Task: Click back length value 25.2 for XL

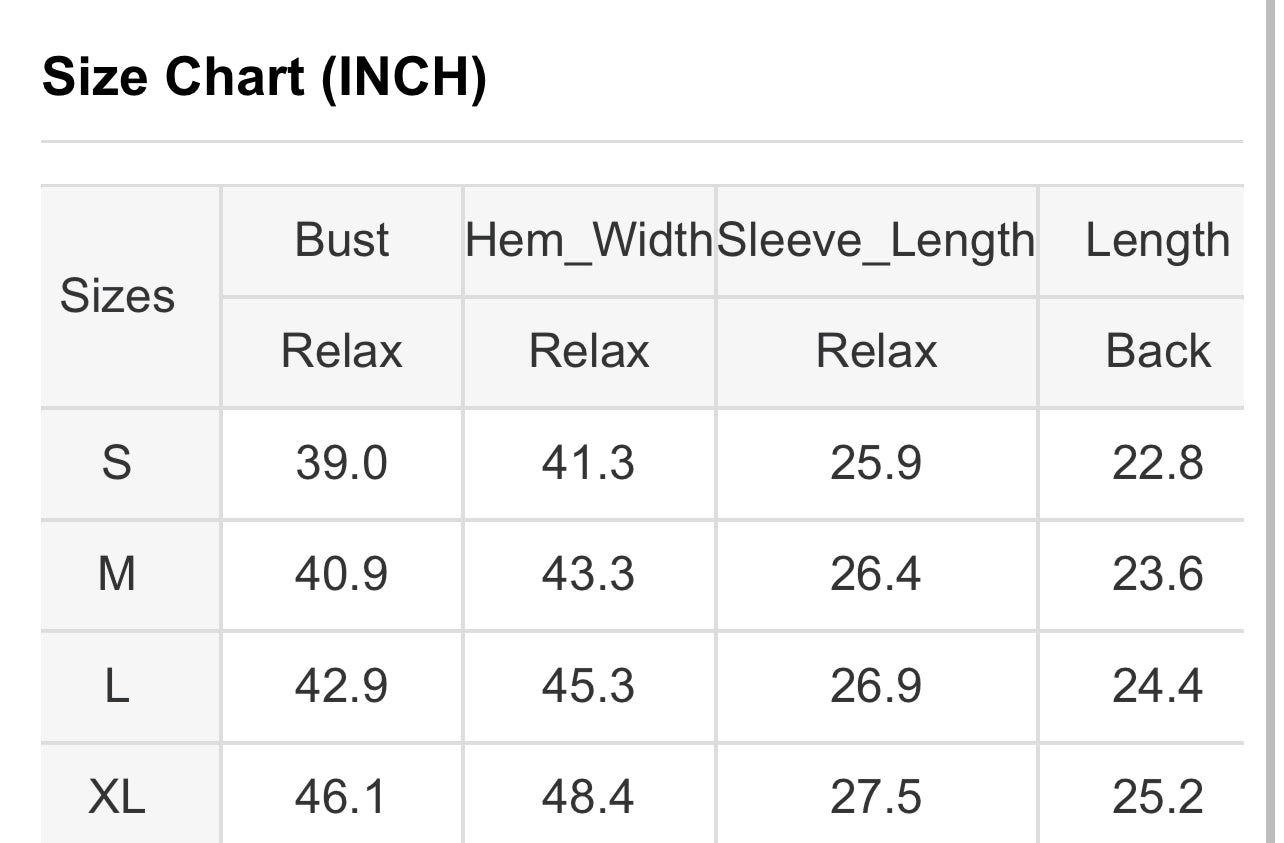Action: pos(1157,798)
